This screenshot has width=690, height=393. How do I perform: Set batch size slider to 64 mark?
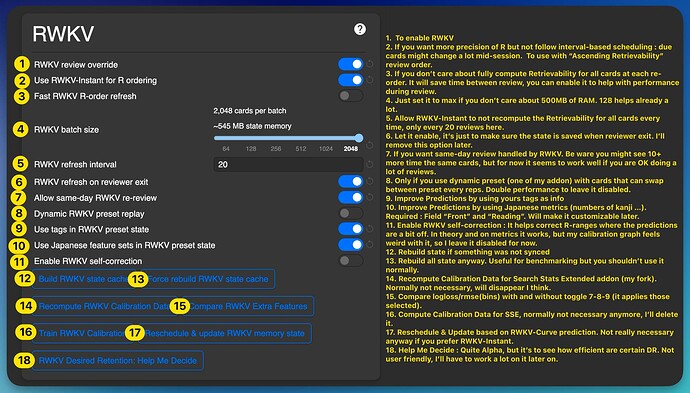coord(226,149)
